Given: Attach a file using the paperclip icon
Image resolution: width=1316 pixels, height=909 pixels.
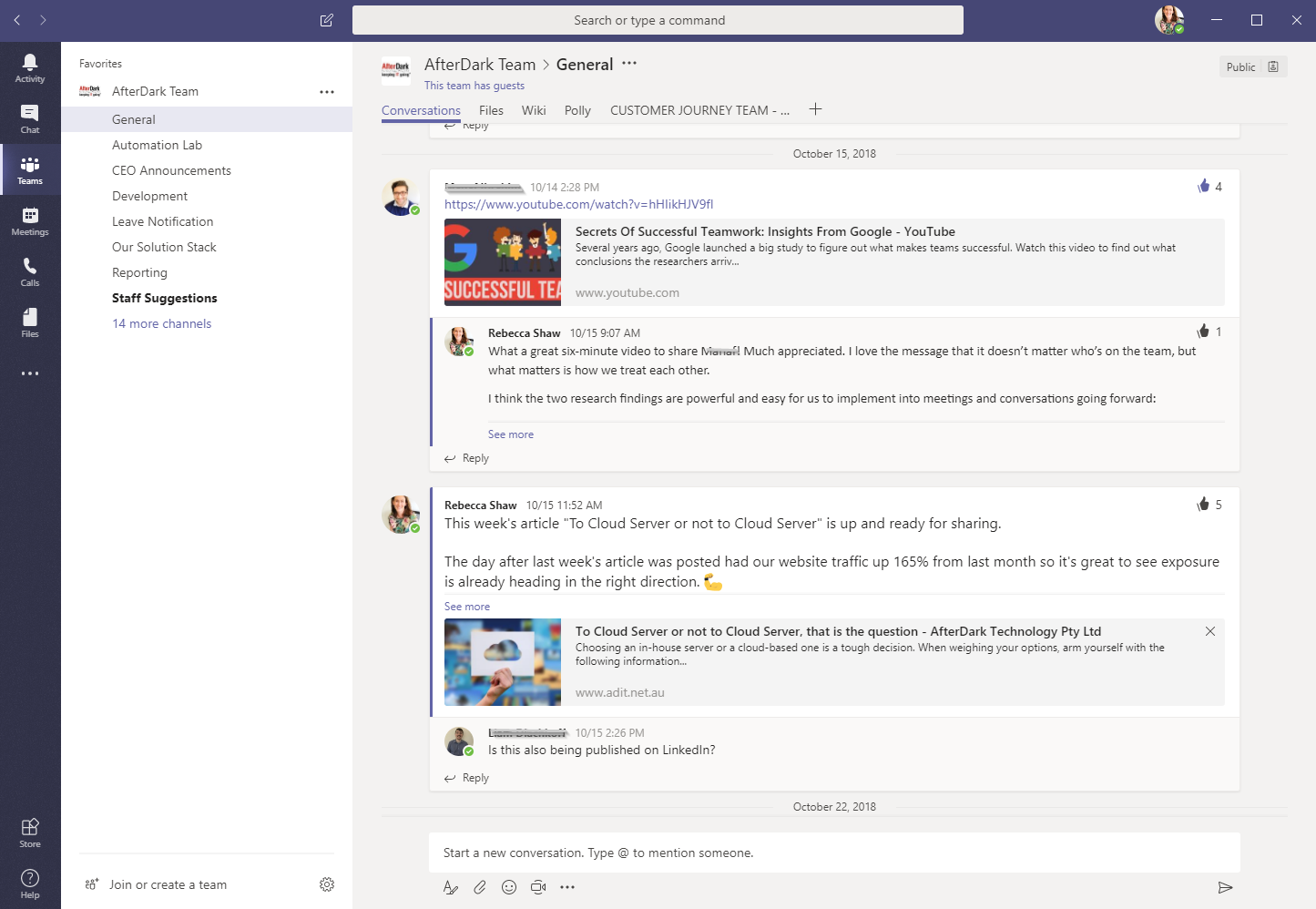Looking at the screenshot, I should 480,886.
